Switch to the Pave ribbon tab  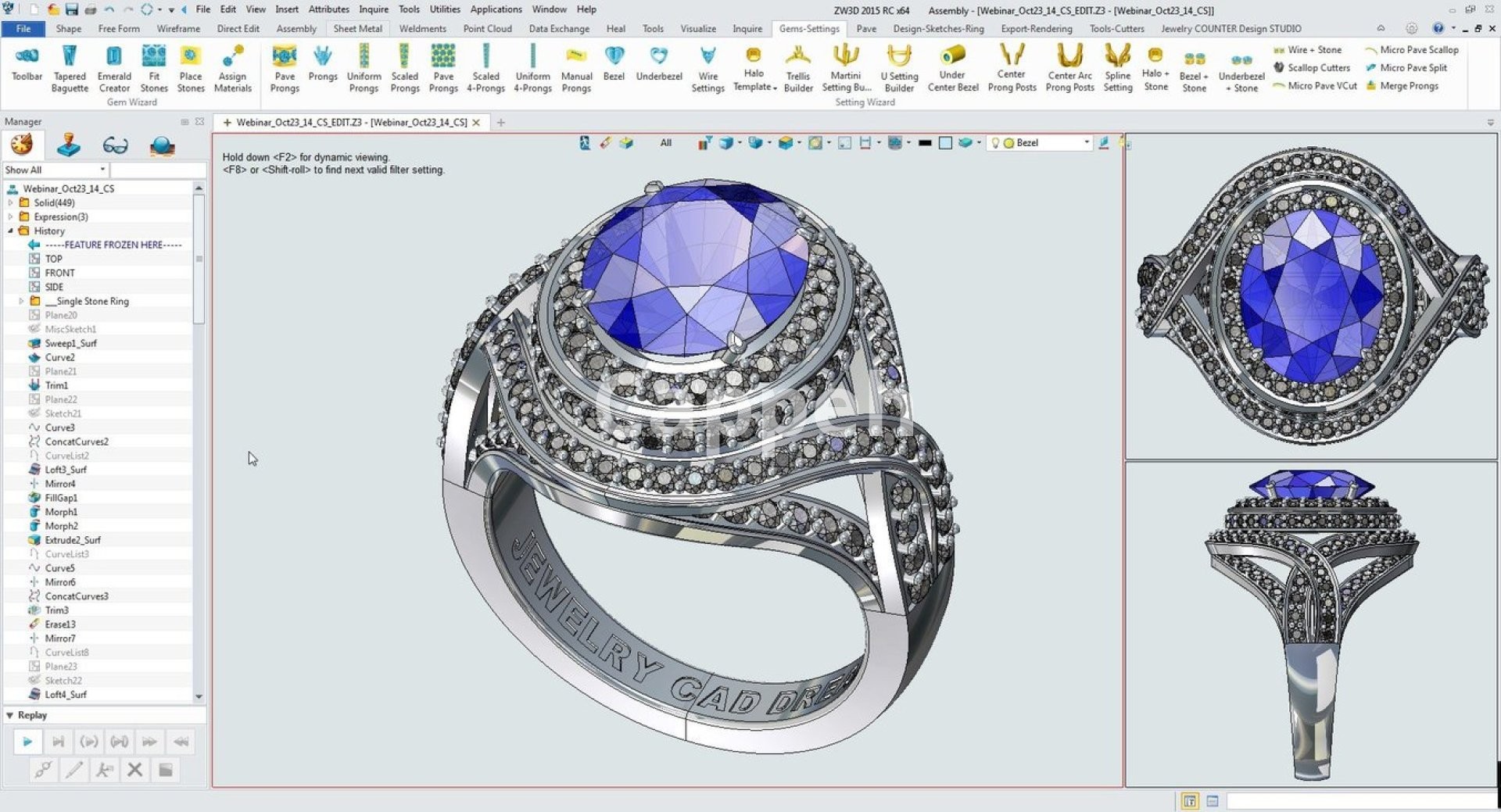[x=865, y=29]
